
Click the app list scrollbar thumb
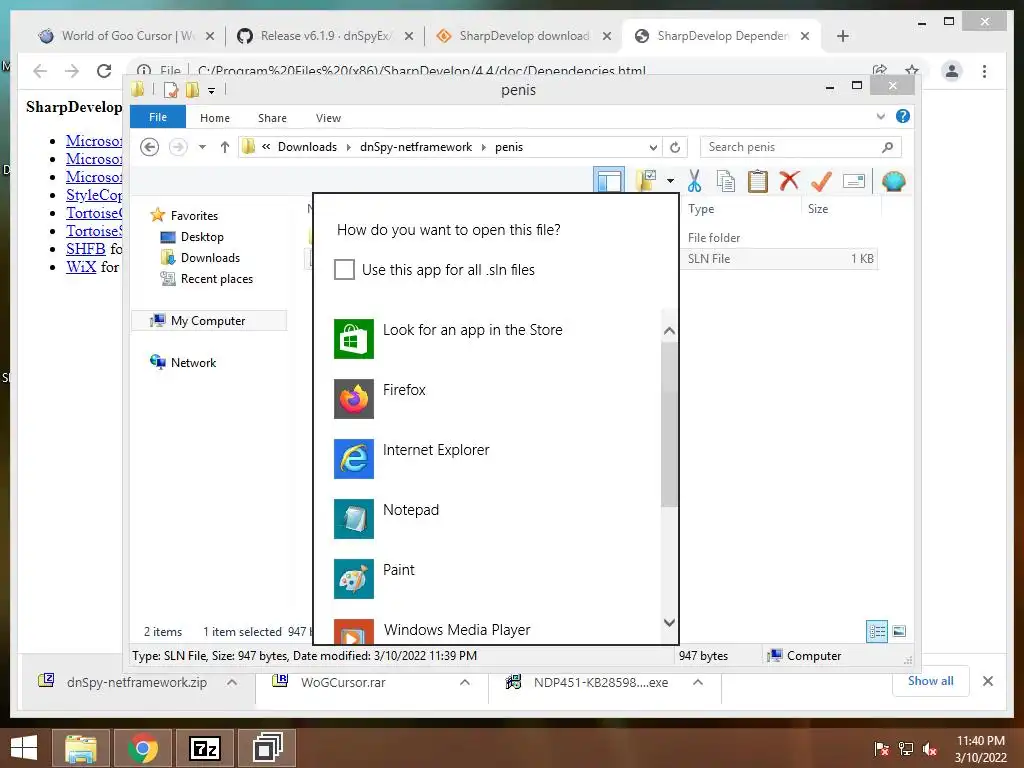coord(669,424)
